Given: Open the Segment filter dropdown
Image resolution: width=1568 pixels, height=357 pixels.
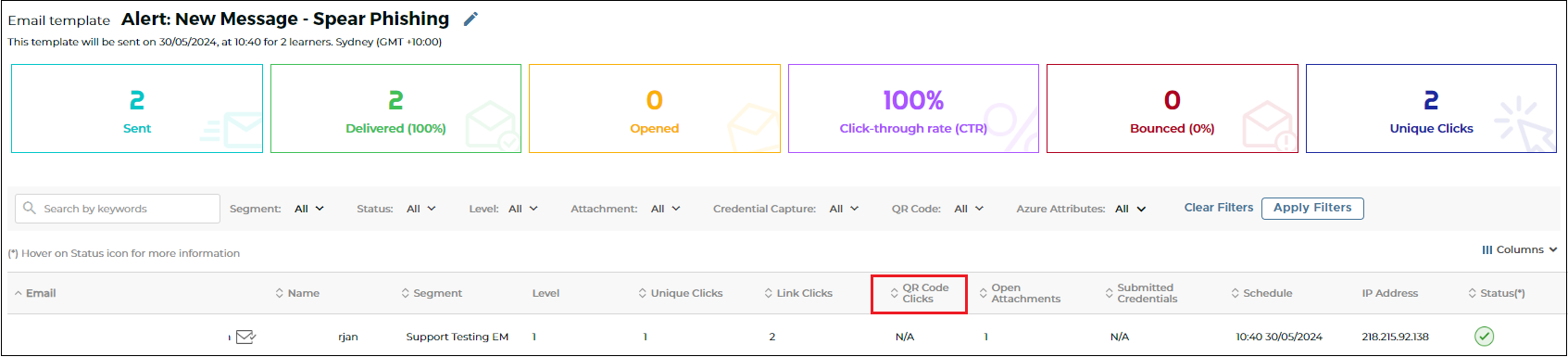Looking at the screenshot, I should (x=309, y=209).
